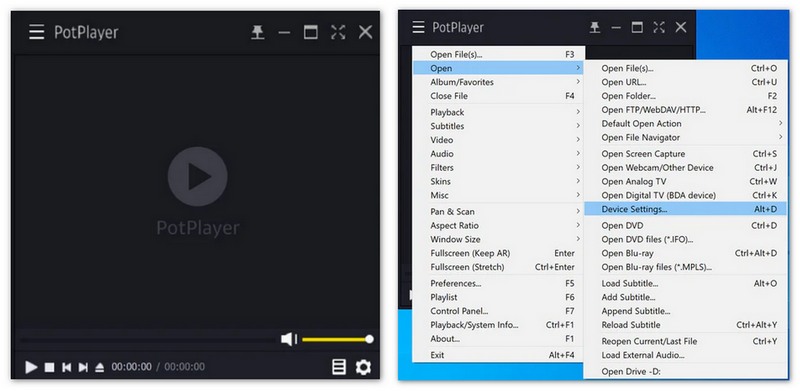This screenshot has height=391, width=800.
Task: Pin right PotPlayer window on top
Action: [595, 27]
